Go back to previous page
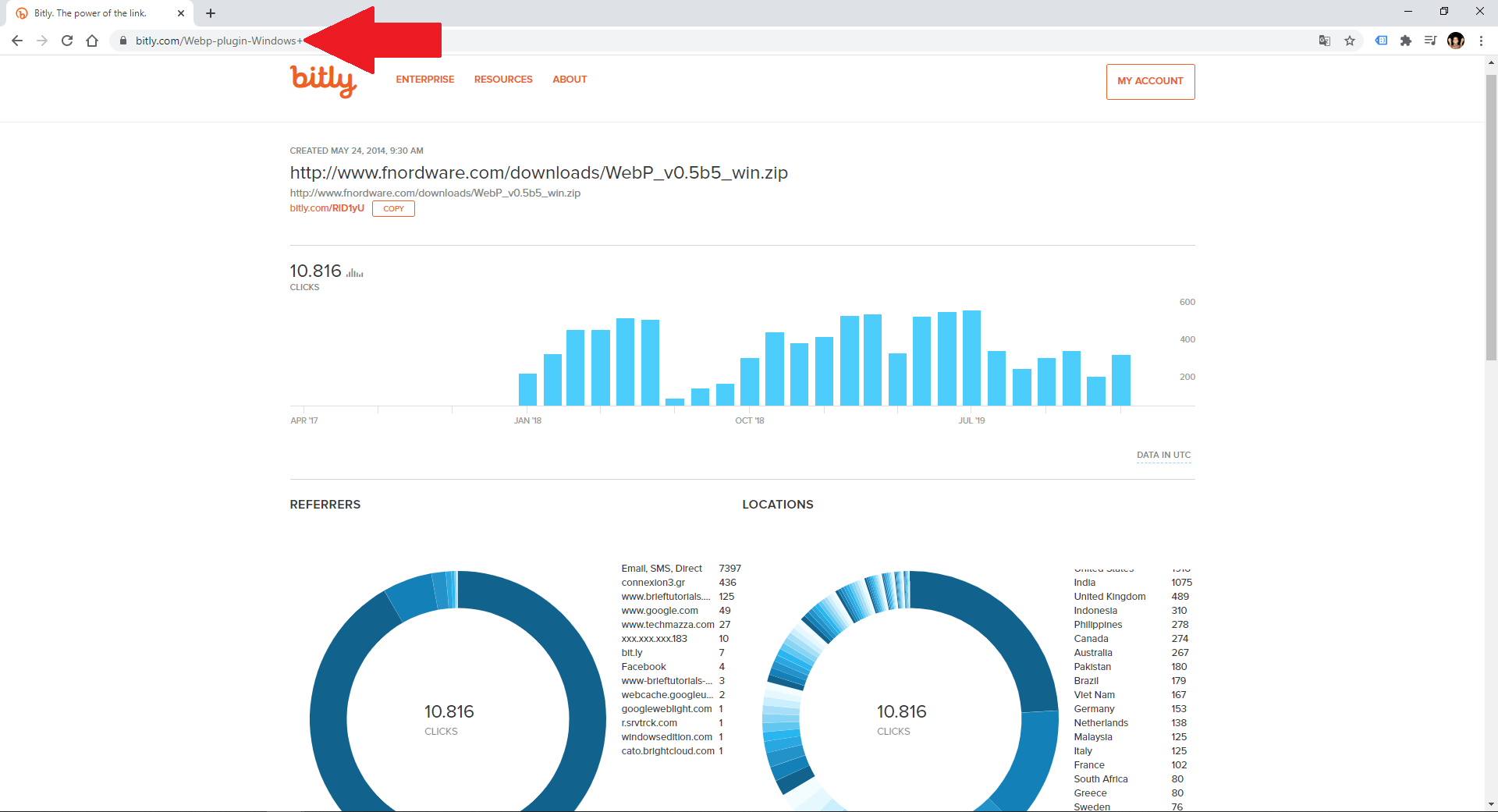Image resolution: width=1498 pixels, height=812 pixels. tap(17, 41)
